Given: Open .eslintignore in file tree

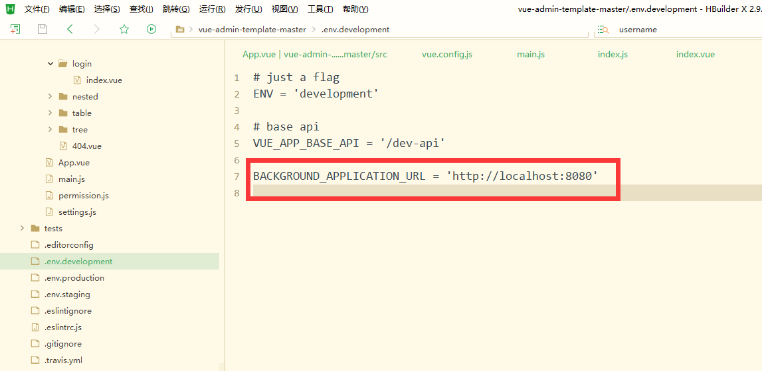Looking at the screenshot, I should pyautogui.click(x=68, y=311).
